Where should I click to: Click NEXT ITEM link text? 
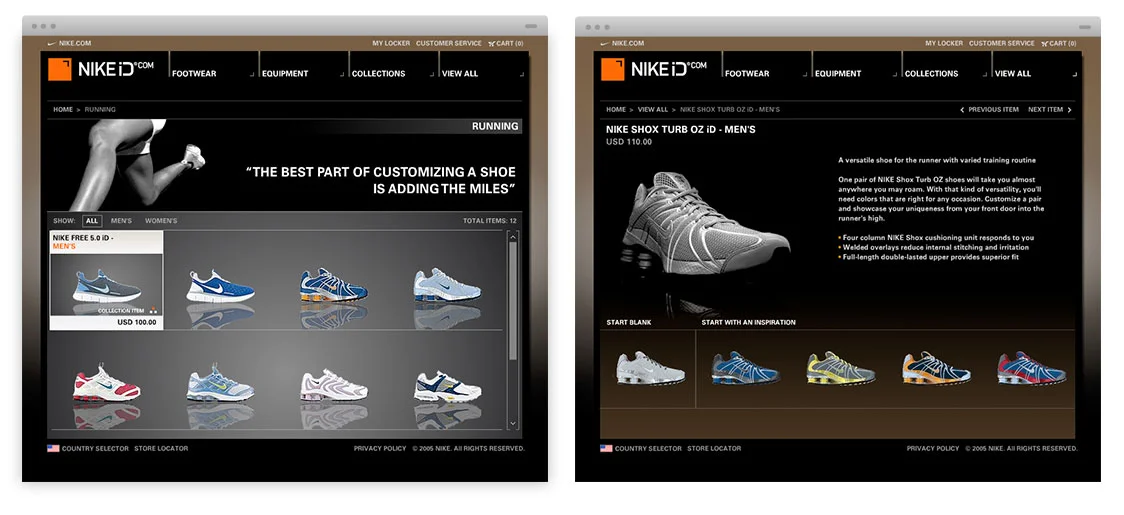click(x=1045, y=110)
